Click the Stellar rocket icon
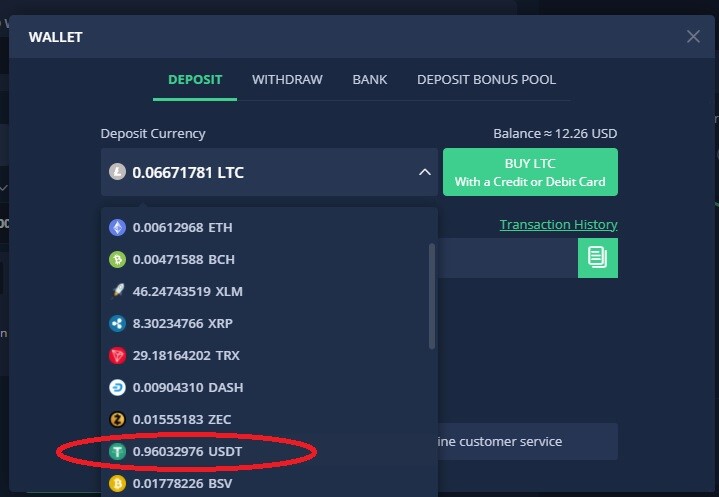Screen dimensions: 719x497 click(x=117, y=291)
